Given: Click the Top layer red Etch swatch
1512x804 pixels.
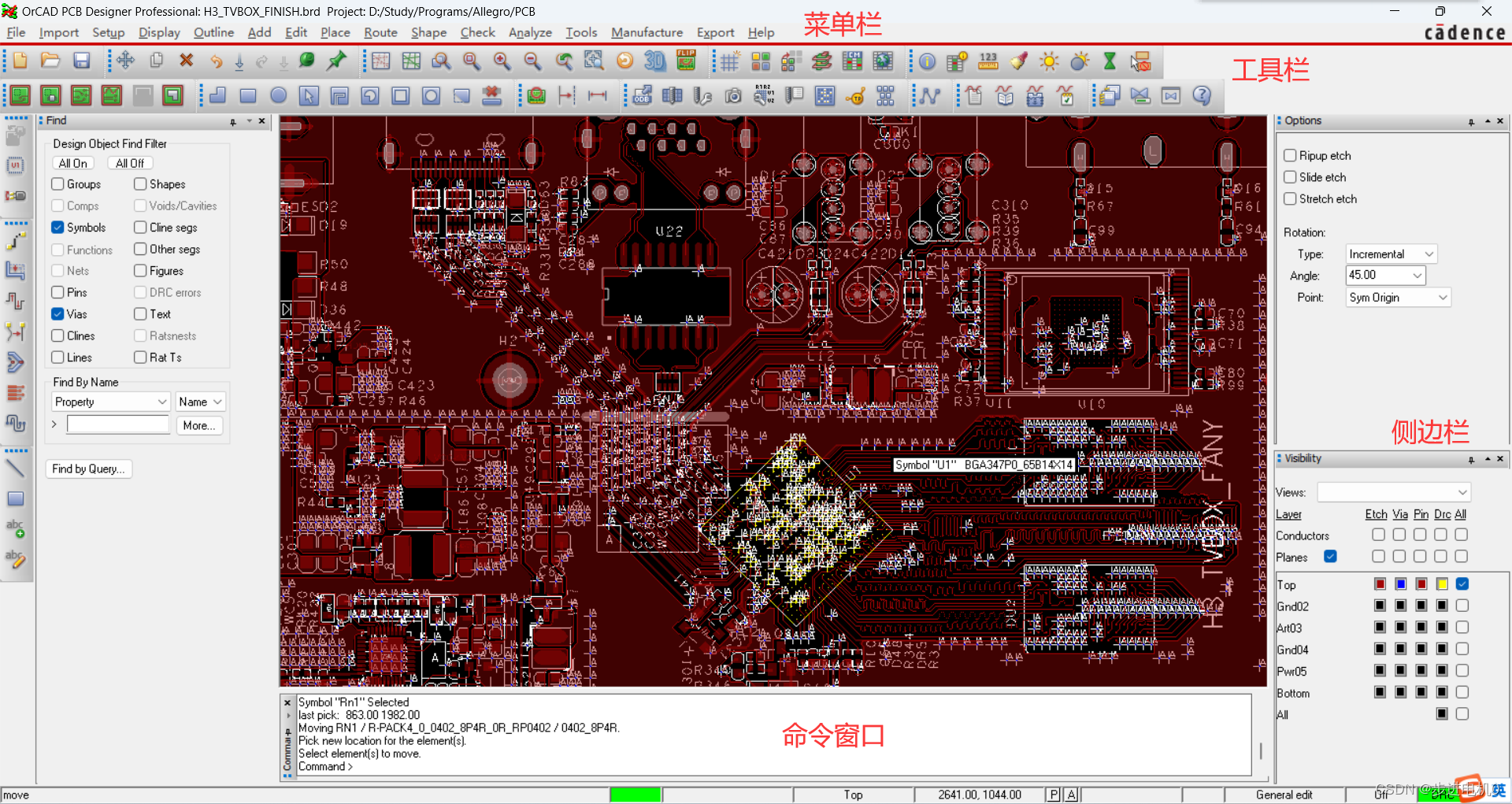Looking at the screenshot, I should [x=1380, y=584].
